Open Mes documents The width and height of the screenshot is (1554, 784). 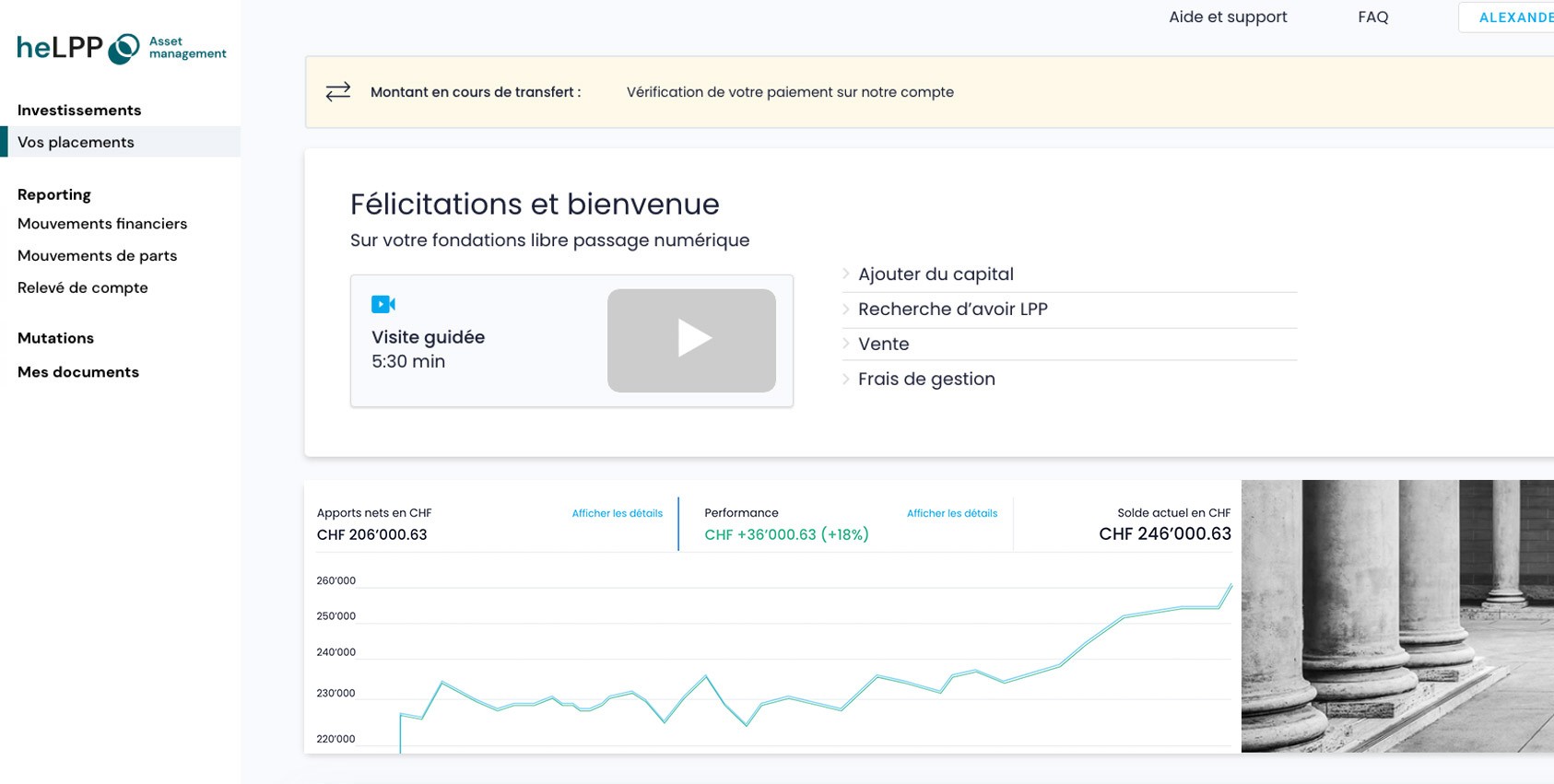pos(77,371)
